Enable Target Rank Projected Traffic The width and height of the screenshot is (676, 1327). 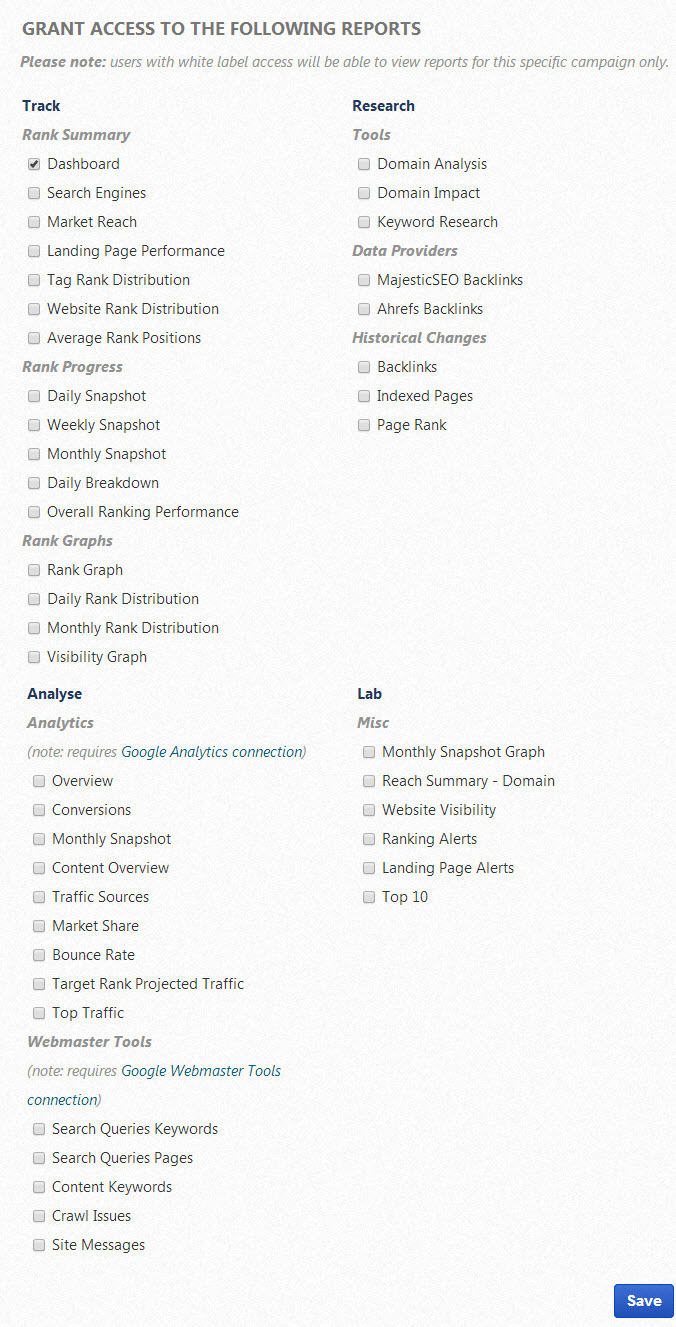pos(39,984)
